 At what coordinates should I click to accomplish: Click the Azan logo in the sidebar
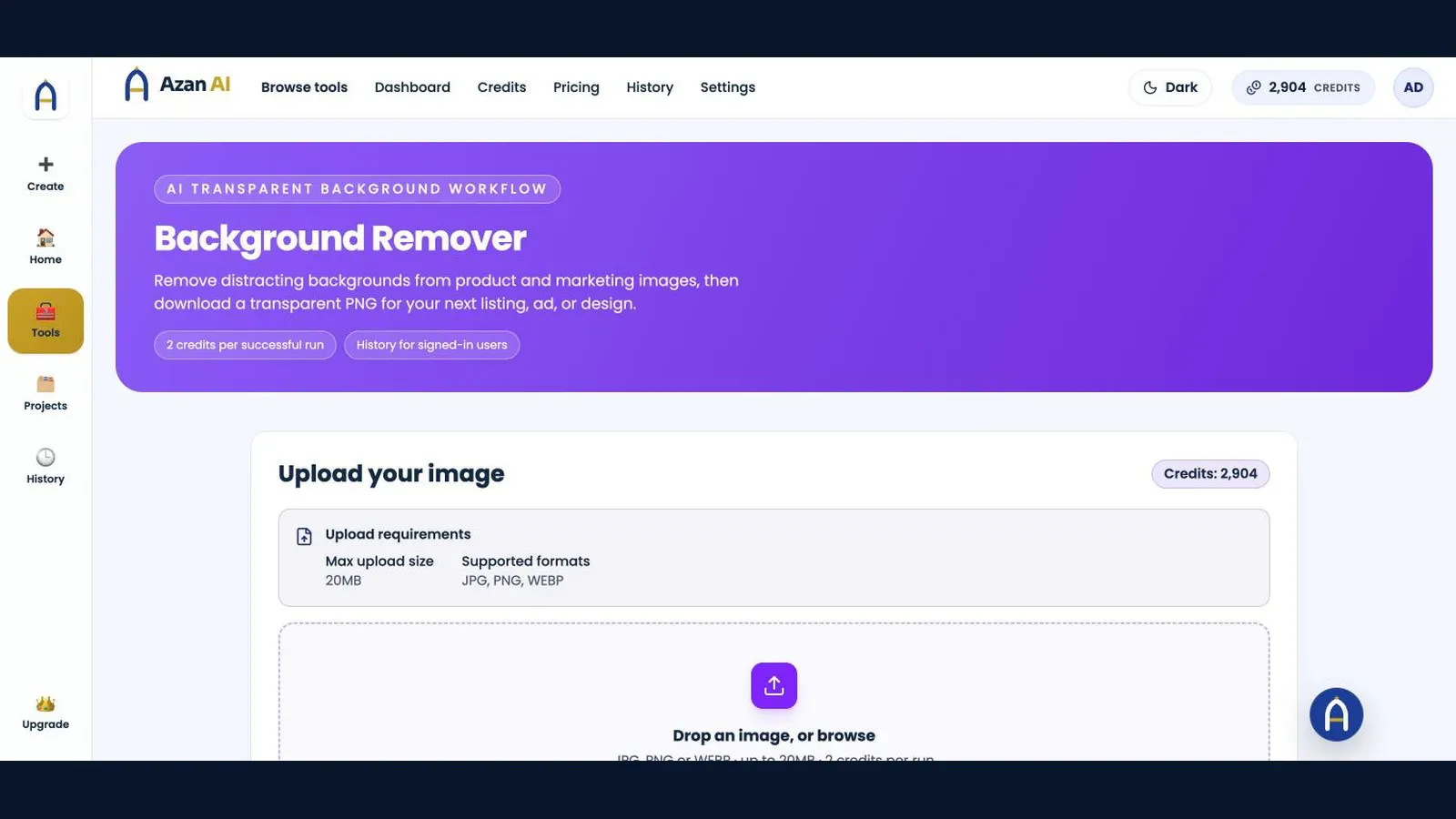tap(45, 96)
